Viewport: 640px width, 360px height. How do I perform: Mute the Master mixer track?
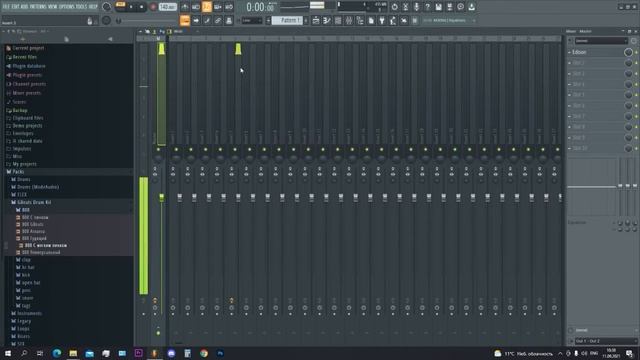click(158, 149)
